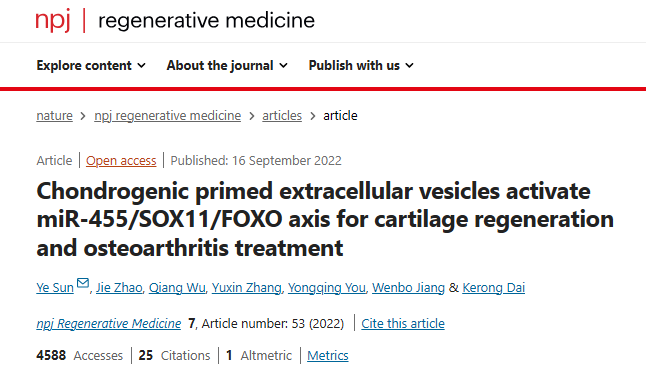This screenshot has width=646, height=383.
Task: View author Yuxin Zhang details
Action: point(246,287)
